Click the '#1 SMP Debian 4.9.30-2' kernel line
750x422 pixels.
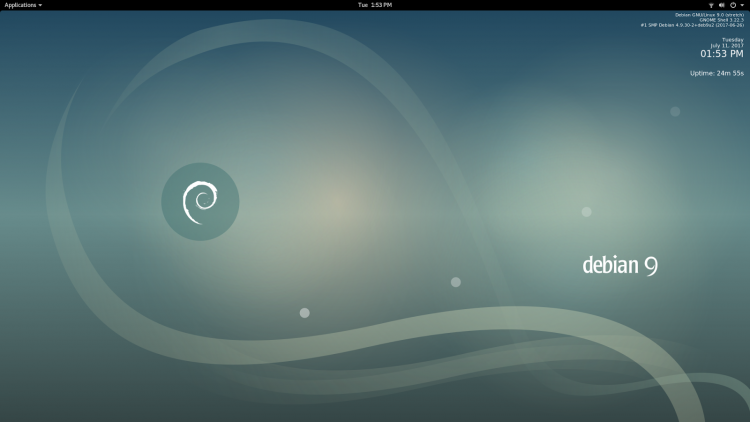[x=692, y=25]
